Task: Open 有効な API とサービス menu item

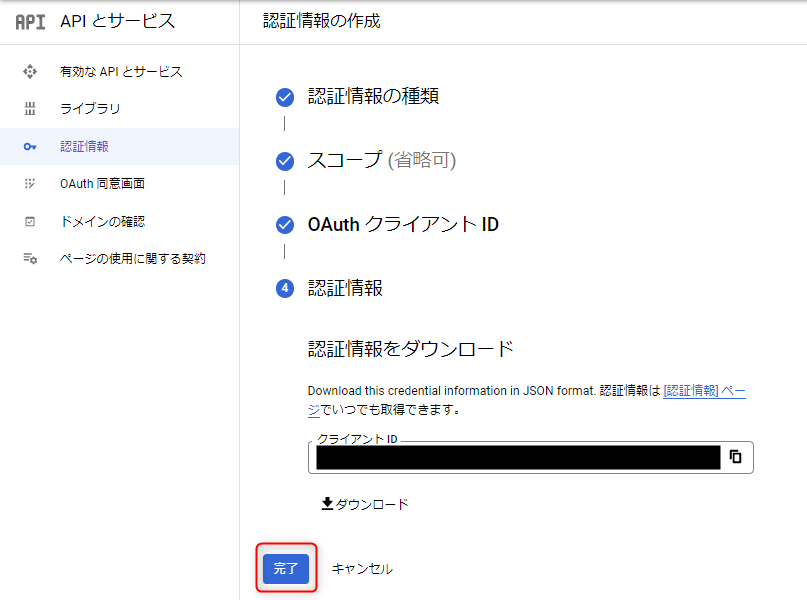Action: point(121,72)
